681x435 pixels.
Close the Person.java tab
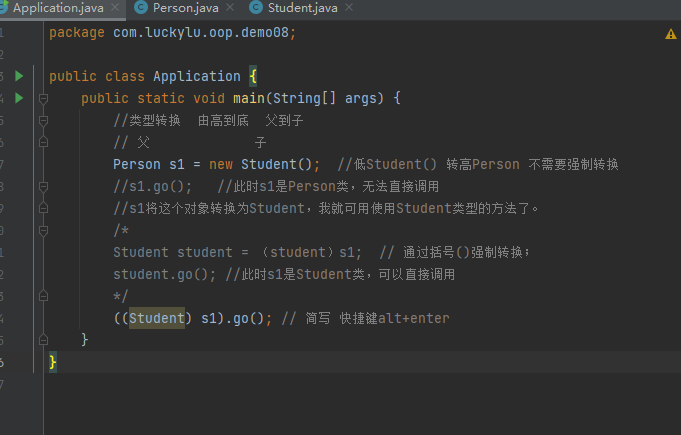point(232,8)
